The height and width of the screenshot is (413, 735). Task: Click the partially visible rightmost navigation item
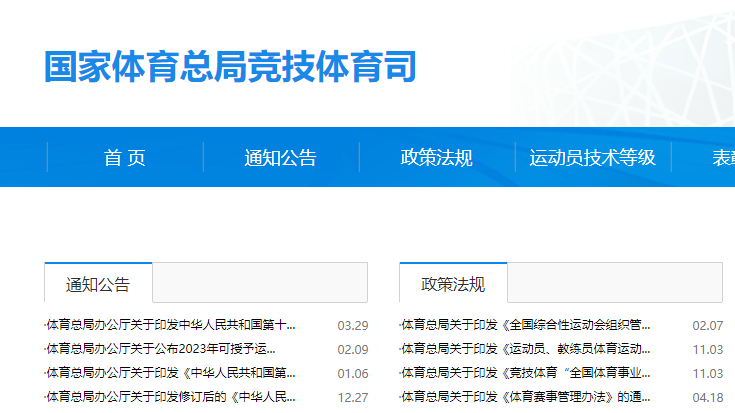click(x=722, y=157)
